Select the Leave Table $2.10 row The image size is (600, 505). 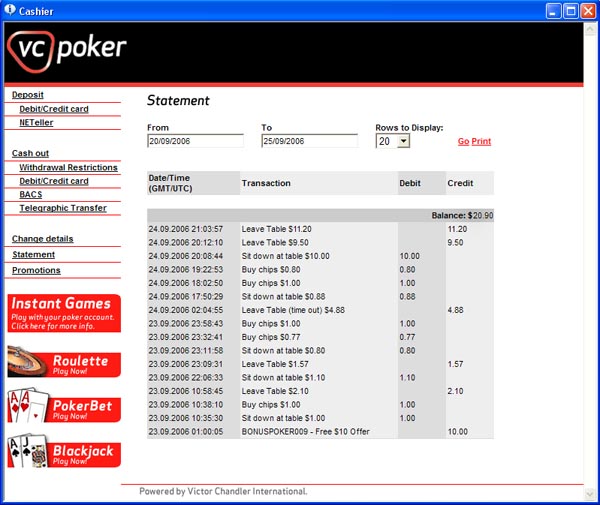320,391
